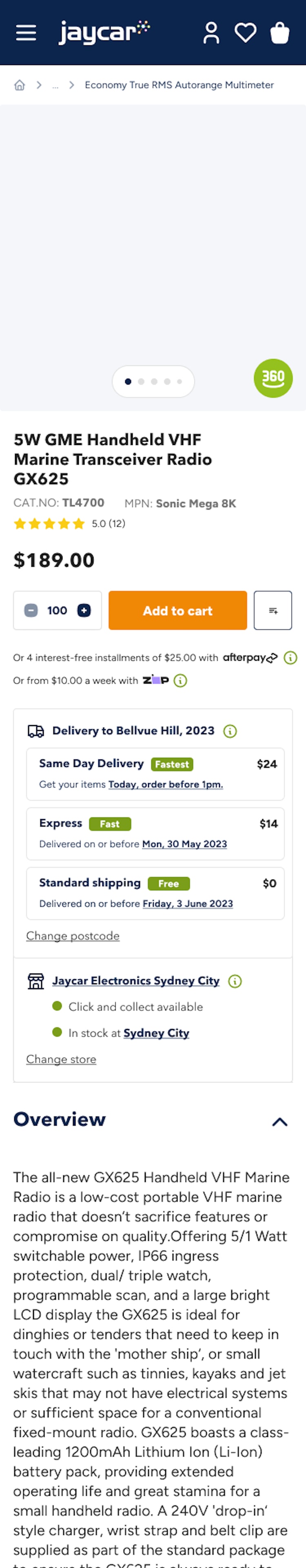This screenshot has height=1568, width=306.
Task: Open add-to-list options button
Action: click(x=273, y=610)
